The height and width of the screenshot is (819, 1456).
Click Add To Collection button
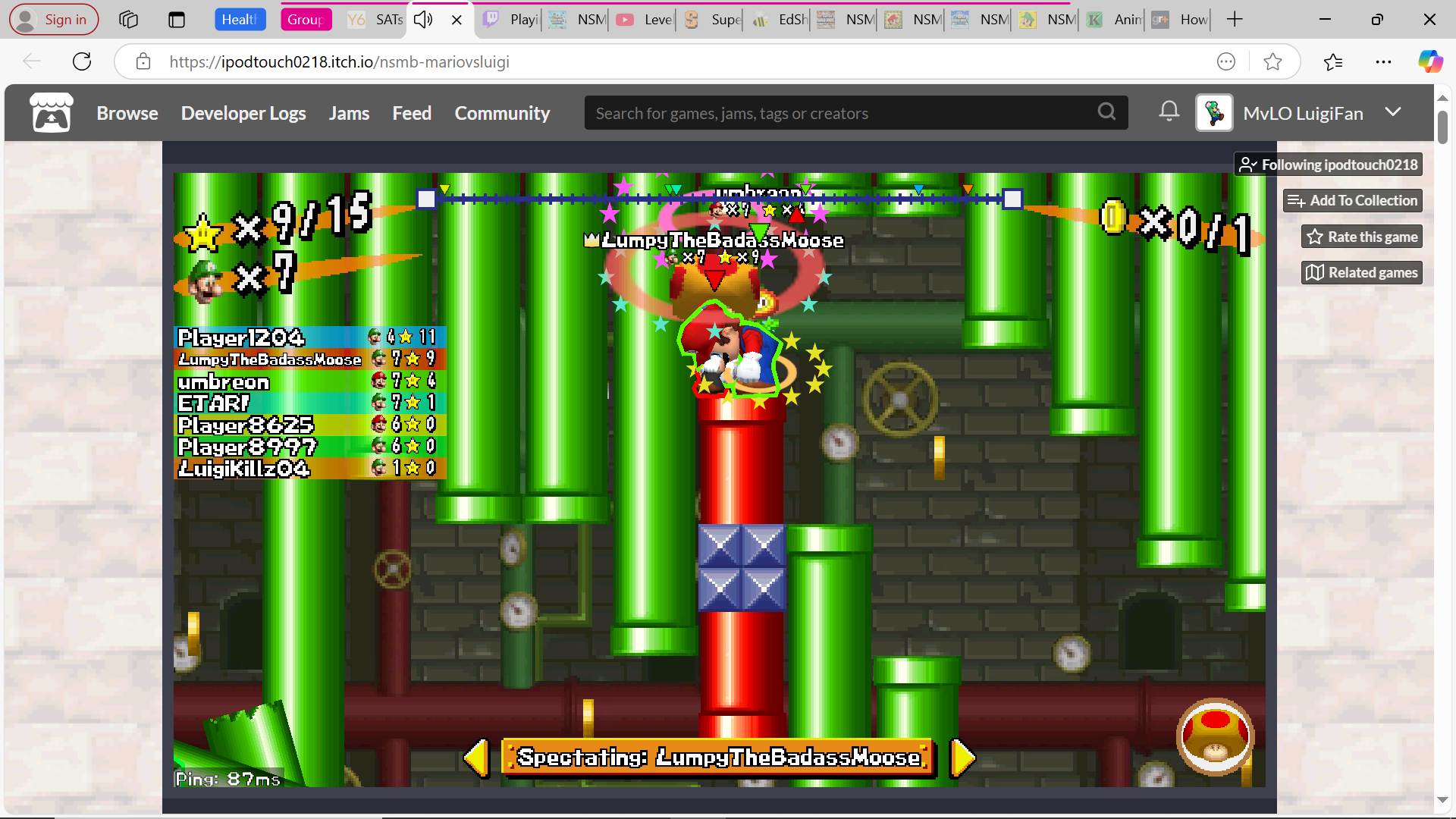(1353, 201)
